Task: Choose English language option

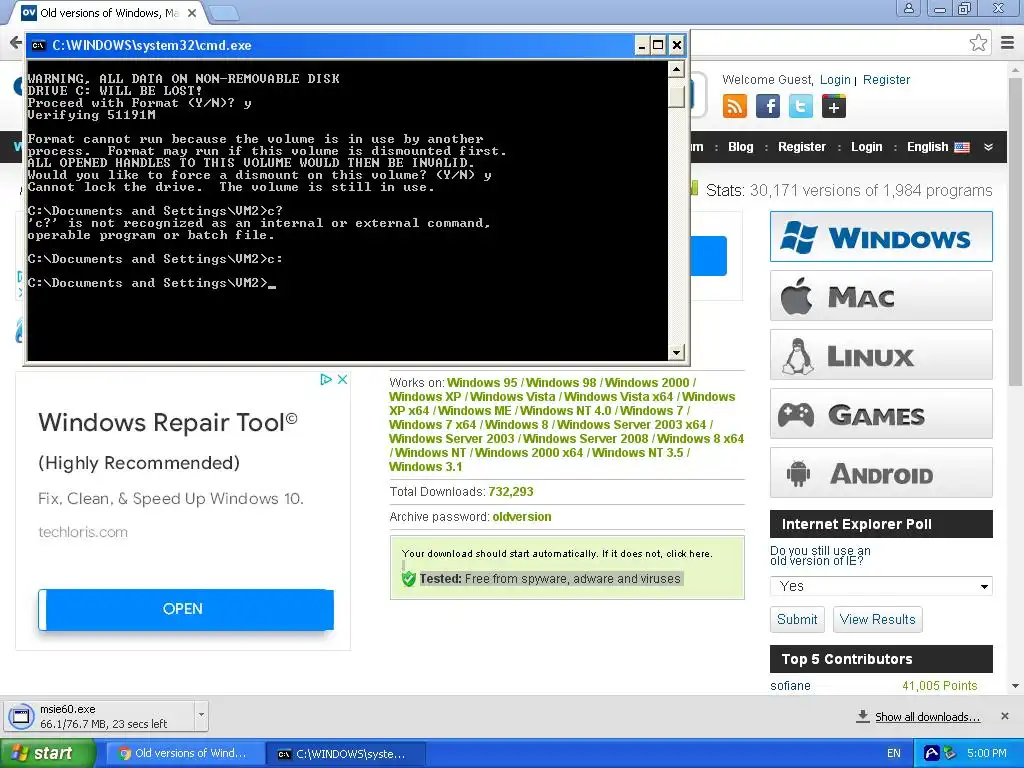Action: tap(938, 147)
